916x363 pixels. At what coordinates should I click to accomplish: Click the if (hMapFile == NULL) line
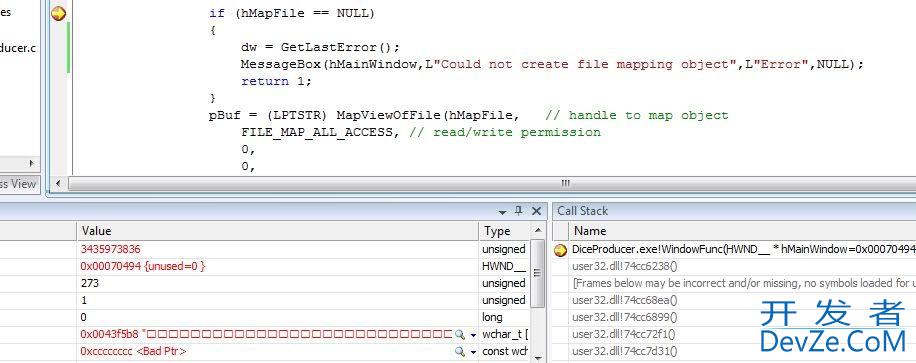[x=292, y=13]
